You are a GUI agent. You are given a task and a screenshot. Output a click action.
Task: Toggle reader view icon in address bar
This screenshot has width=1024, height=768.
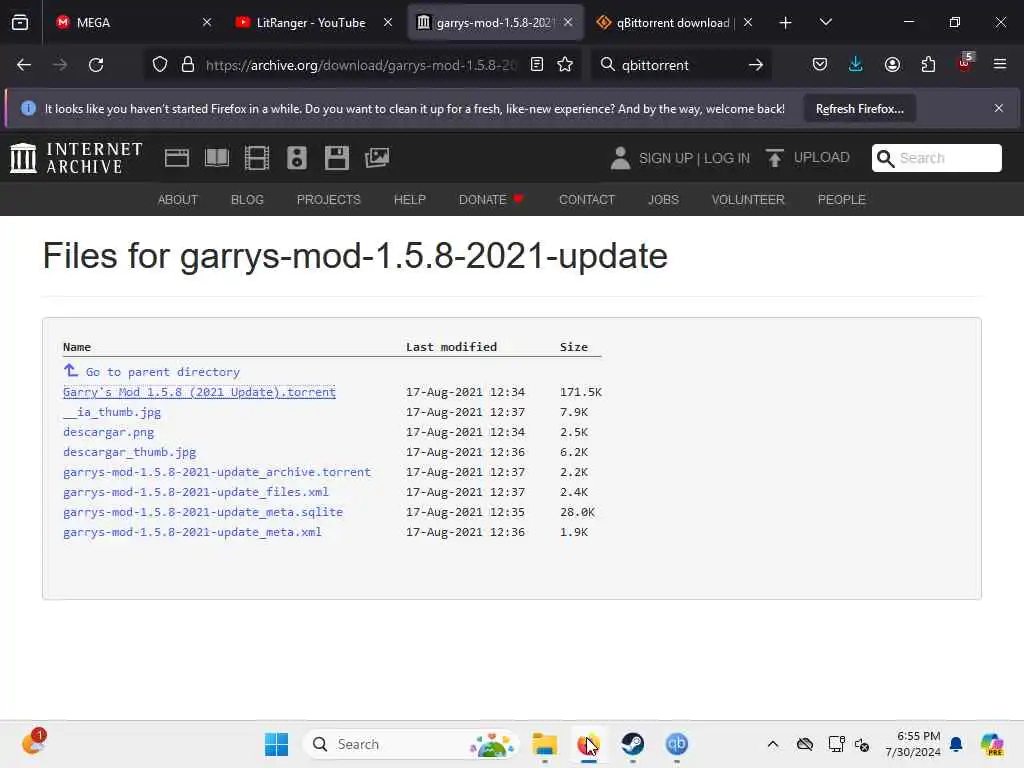pyautogui.click(x=537, y=65)
